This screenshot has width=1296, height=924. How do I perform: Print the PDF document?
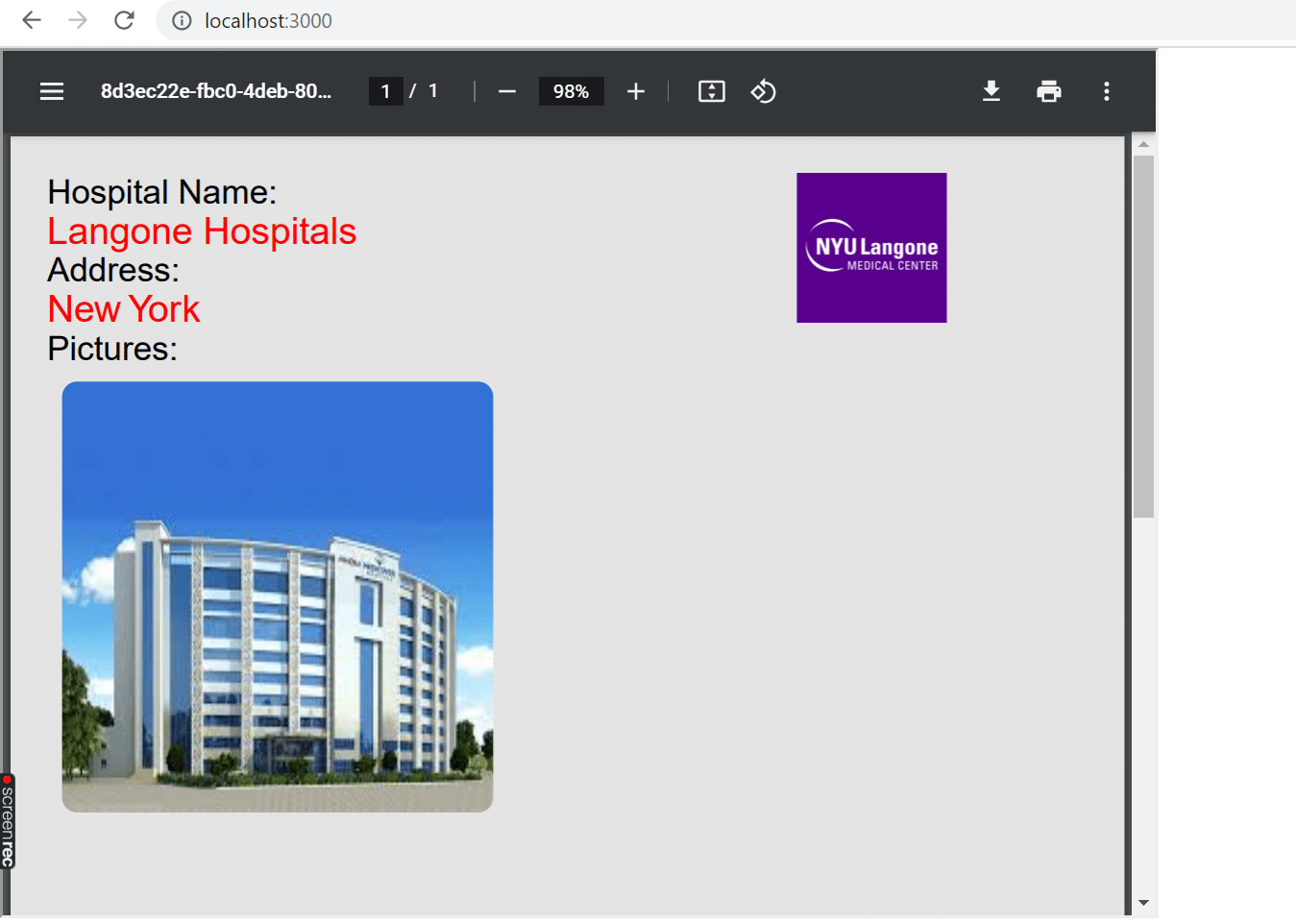1049,91
